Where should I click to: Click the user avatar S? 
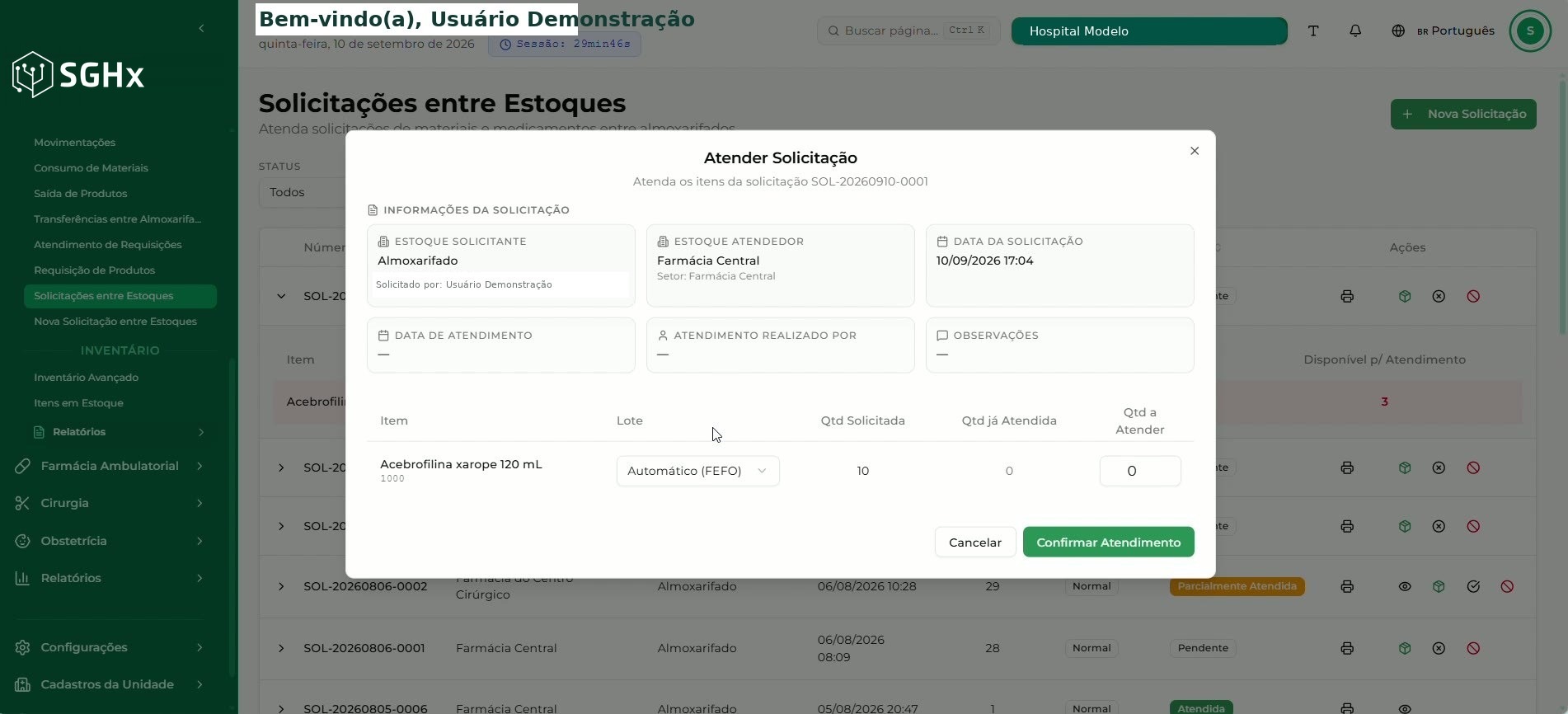[1530, 31]
